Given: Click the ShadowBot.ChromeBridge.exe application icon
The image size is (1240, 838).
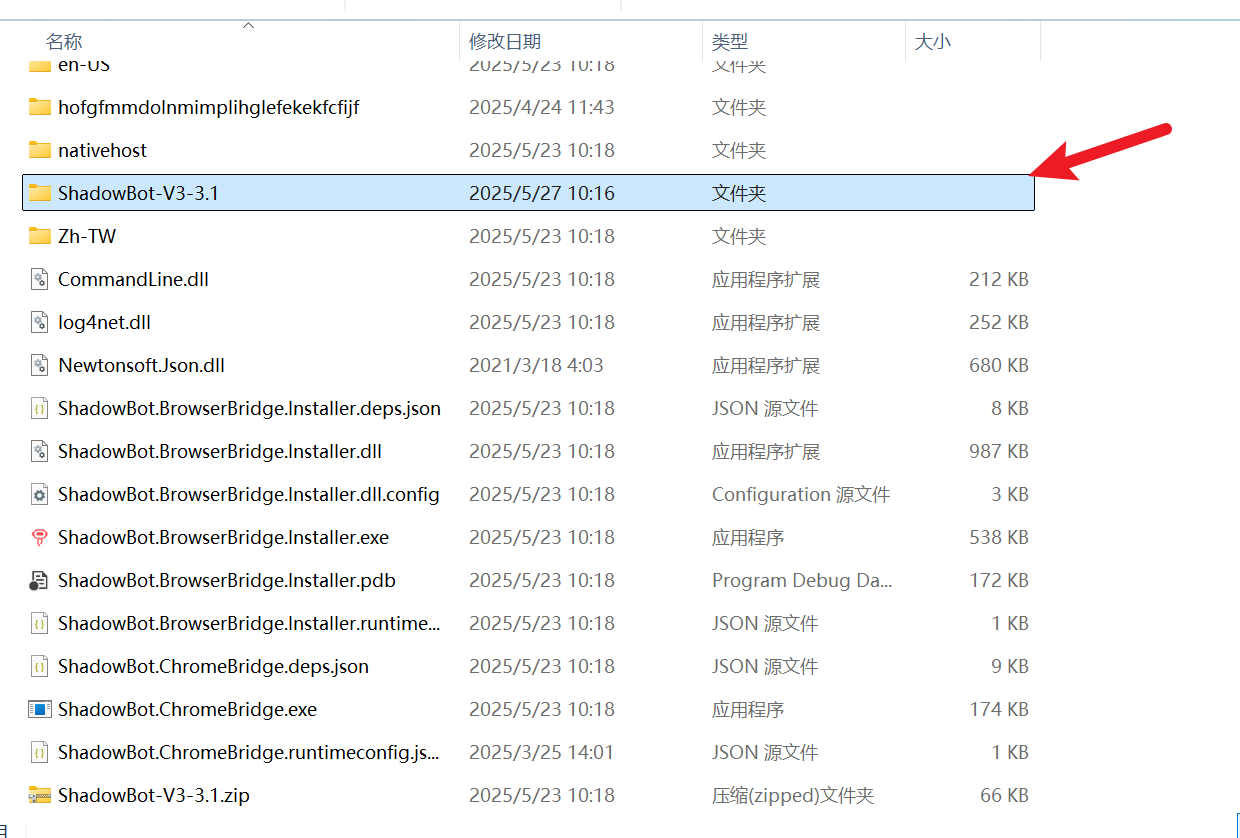Looking at the screenshot, I should [x=40, y=709].
